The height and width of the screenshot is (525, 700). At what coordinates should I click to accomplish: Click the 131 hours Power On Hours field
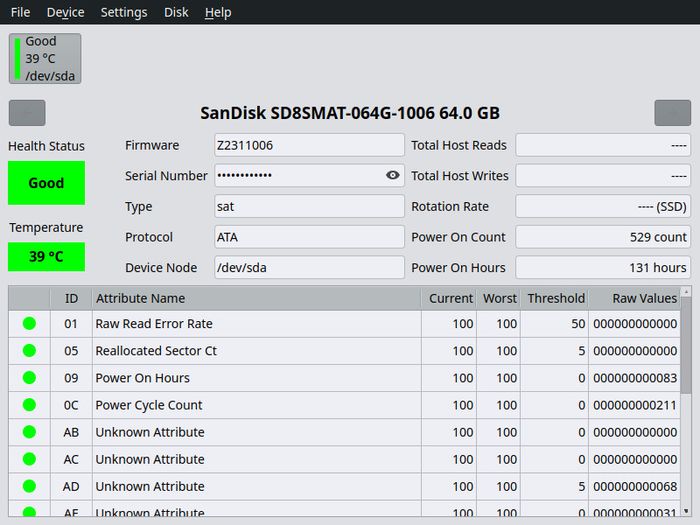603,267
